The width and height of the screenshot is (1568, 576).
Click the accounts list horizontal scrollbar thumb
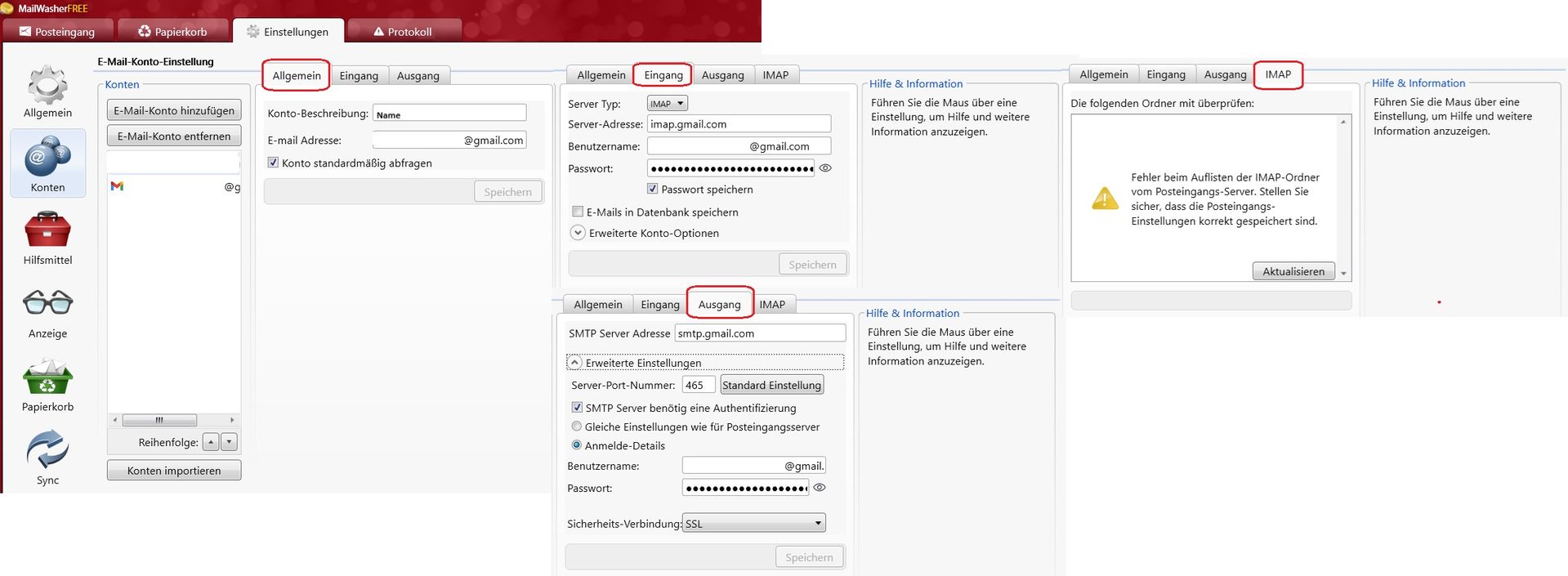(159, 420)
